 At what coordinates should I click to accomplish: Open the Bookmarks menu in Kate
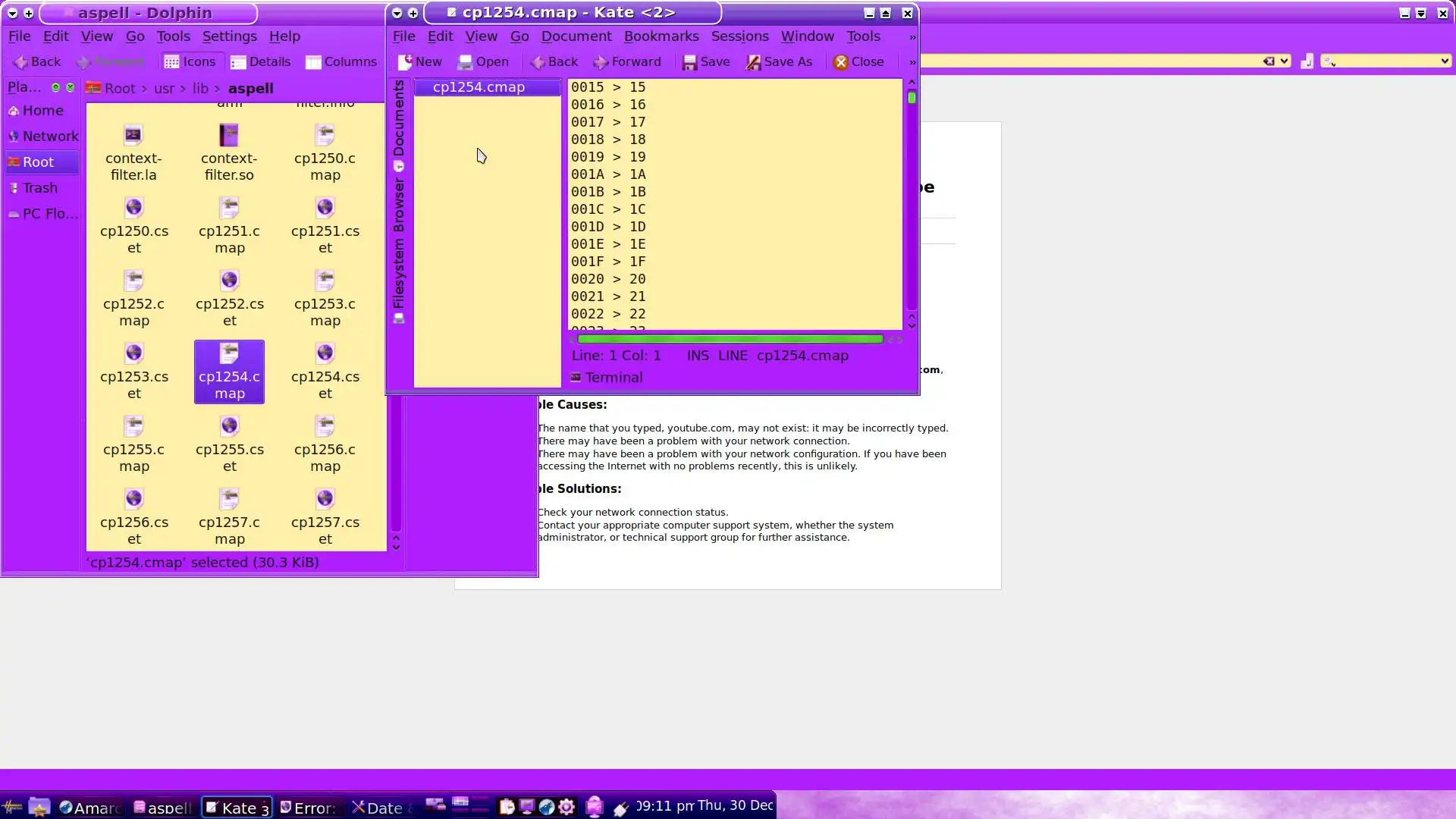661,36
